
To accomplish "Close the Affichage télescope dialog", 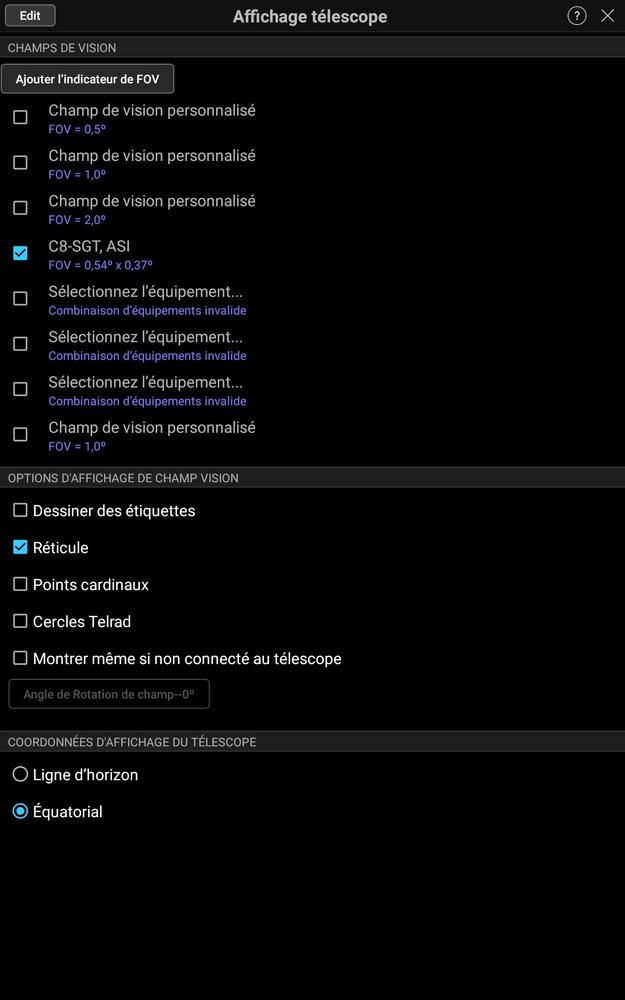I will click(608, 15).
